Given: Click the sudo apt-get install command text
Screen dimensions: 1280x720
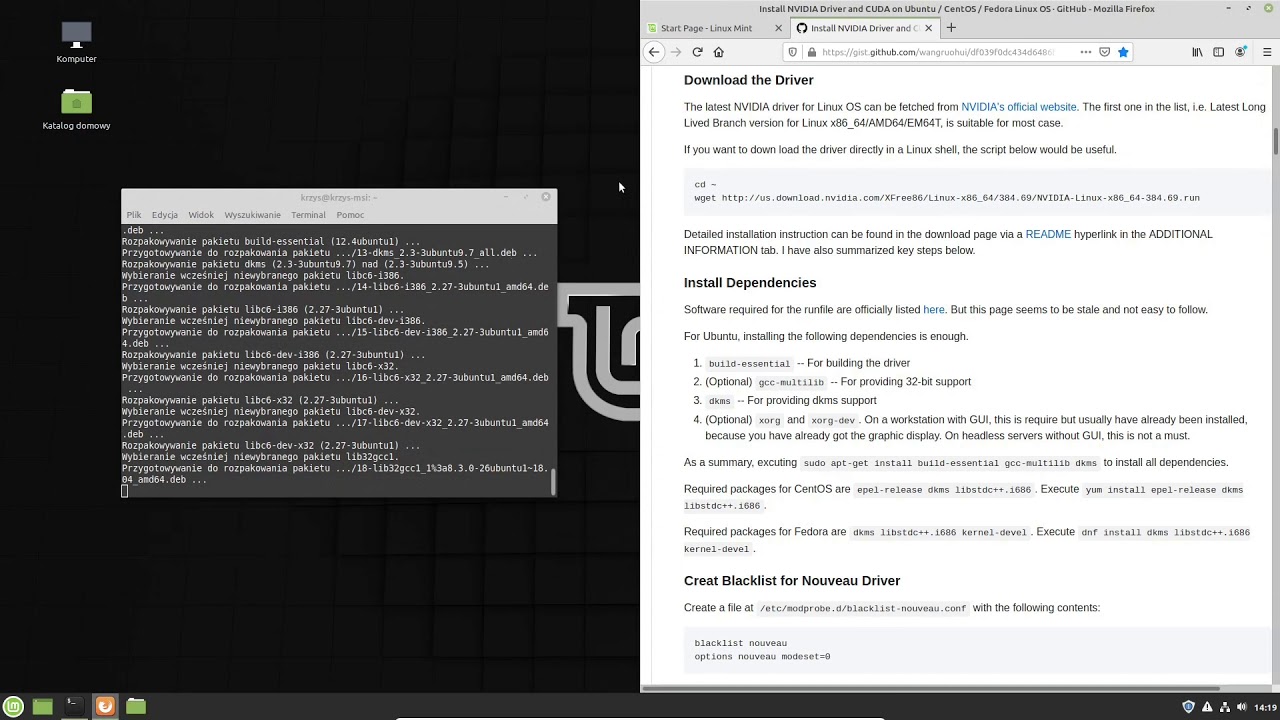Looking at the screenshot, I should [x=950, y=463].
